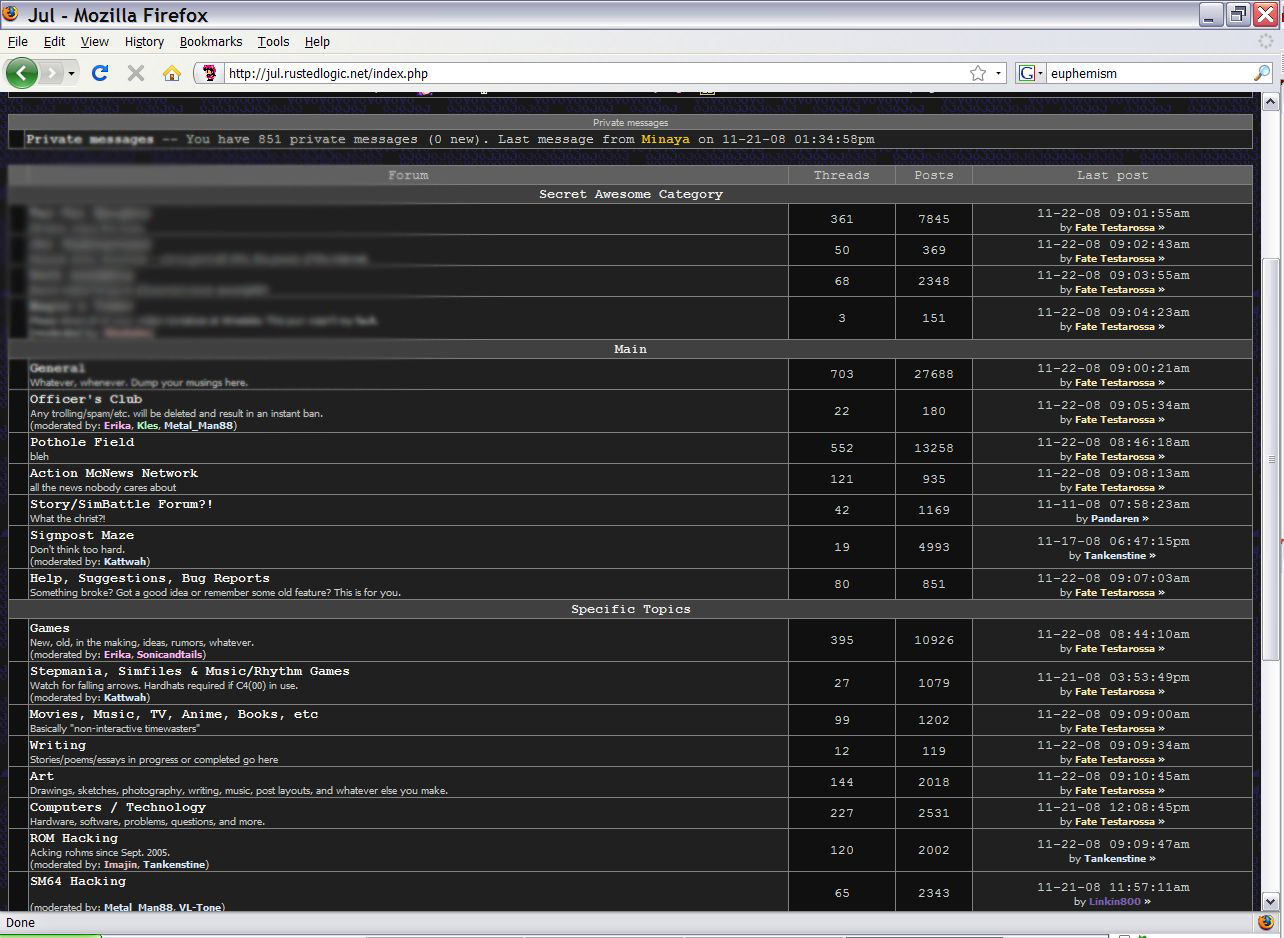Open the History menu
The height and width of the screenshot is (938, 1284).
pos(144,42)
